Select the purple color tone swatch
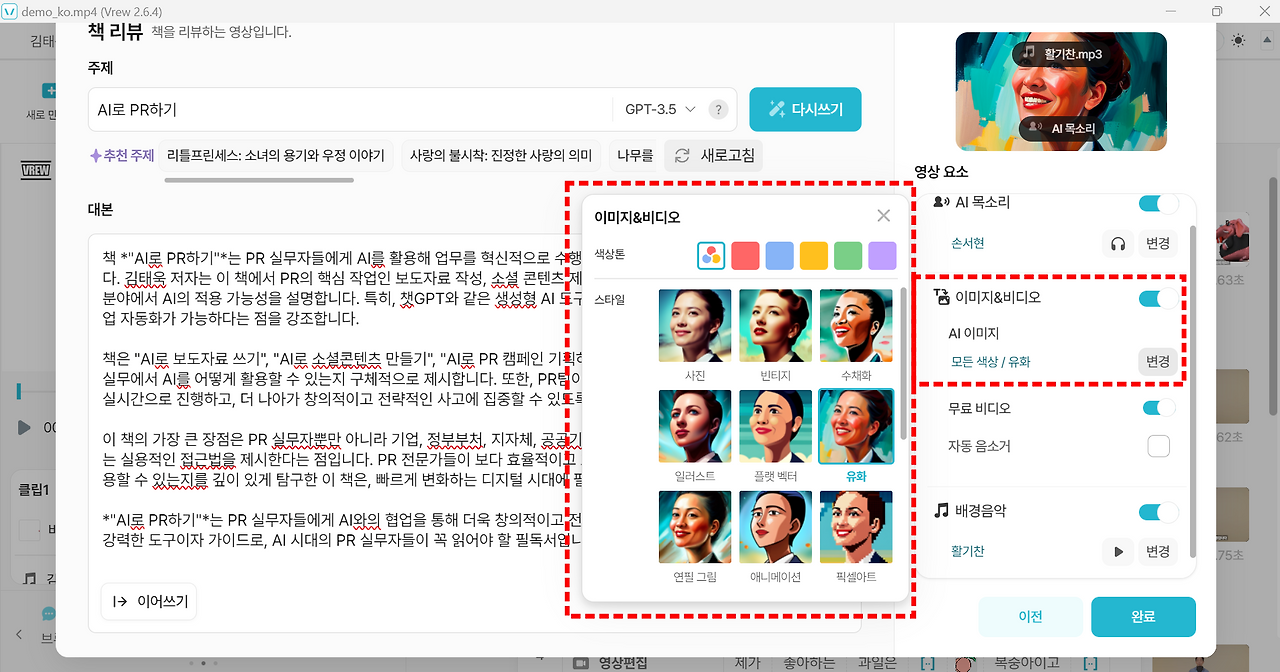 coord(882,255)
